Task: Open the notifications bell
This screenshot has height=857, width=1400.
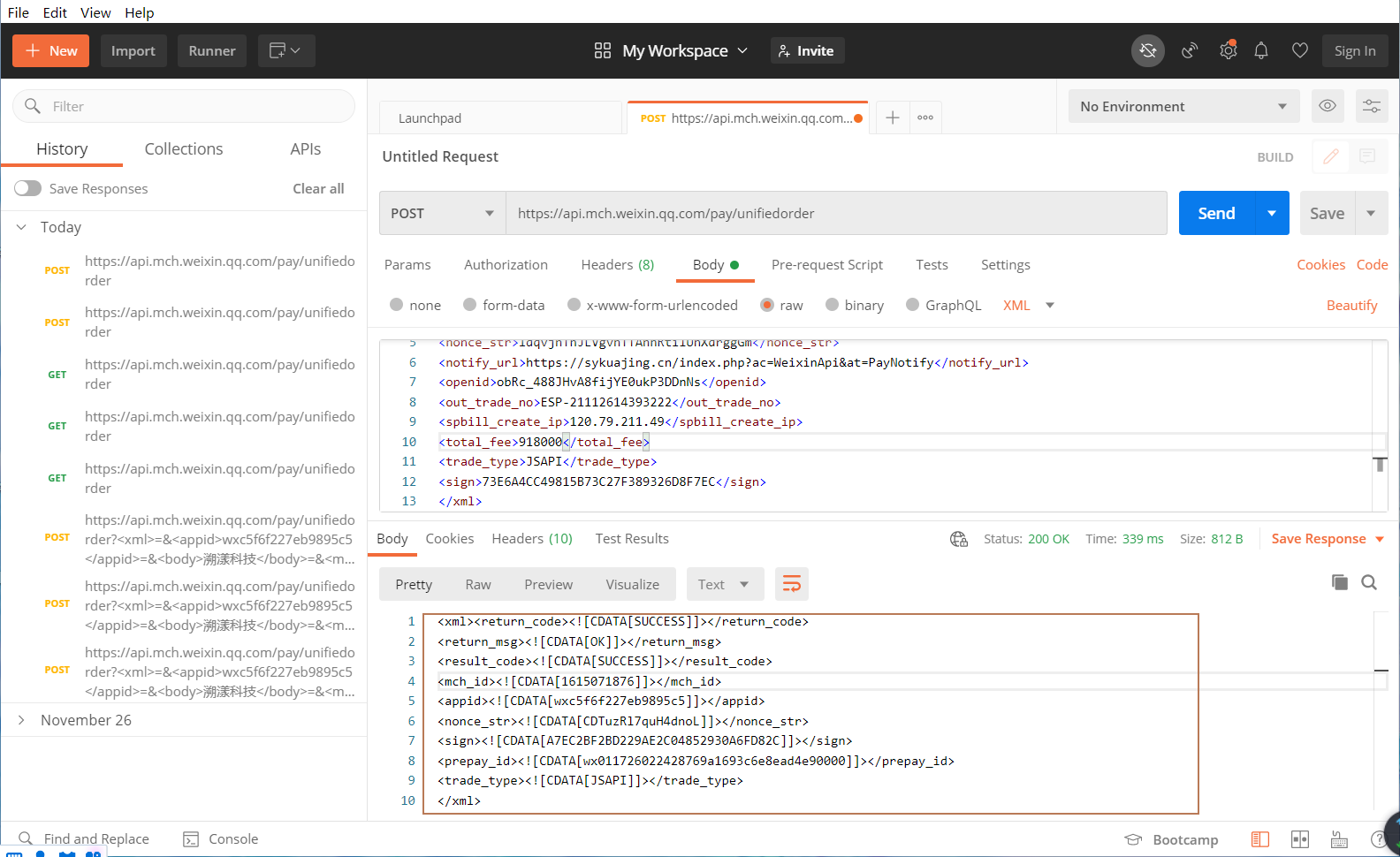Action: point(1261,51)
